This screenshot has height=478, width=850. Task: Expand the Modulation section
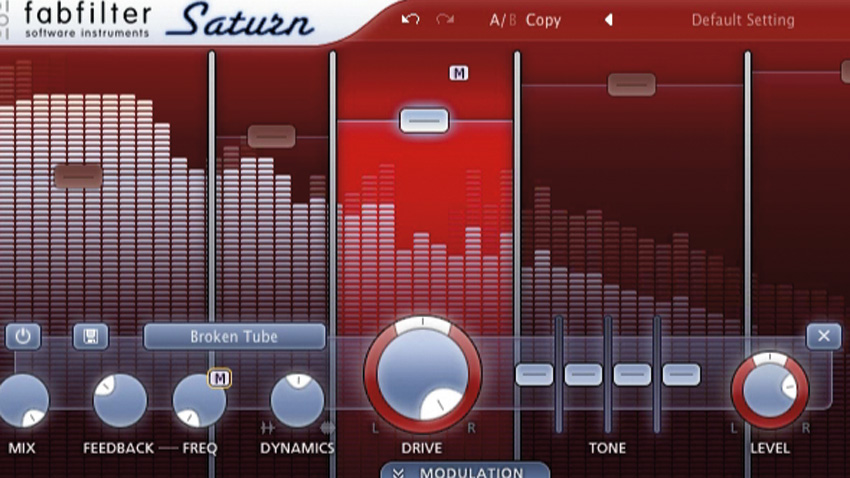(465, 470)
